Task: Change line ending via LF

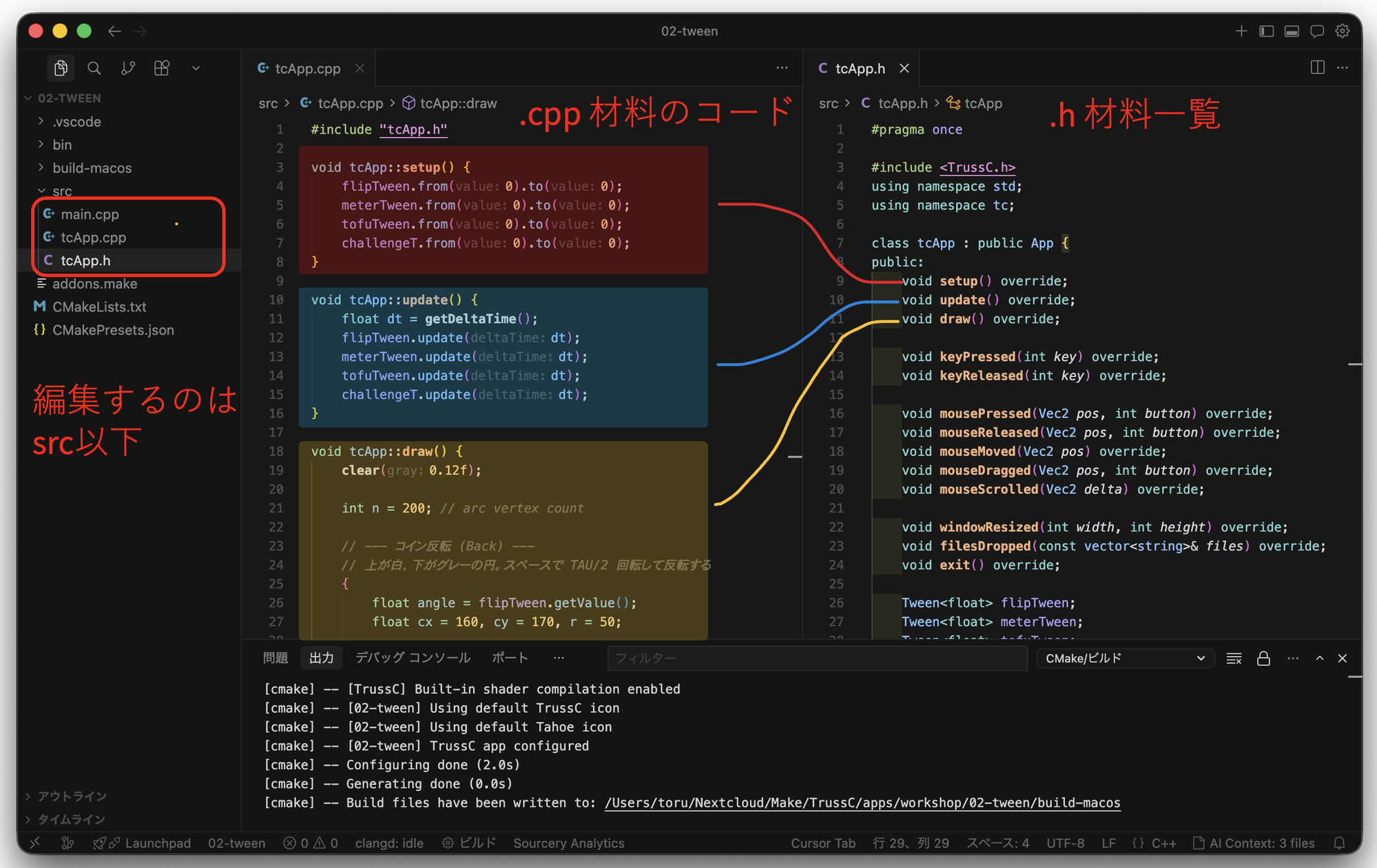Action: (1108, 843)
